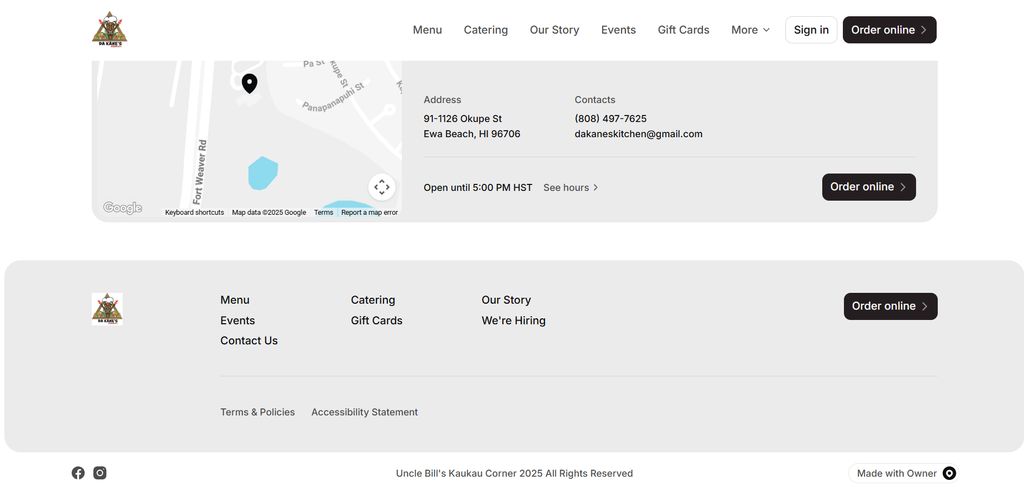Open the Facebook page icon
The height and width of the screenshot is (487, 1024).
click(x=78, y=473)
